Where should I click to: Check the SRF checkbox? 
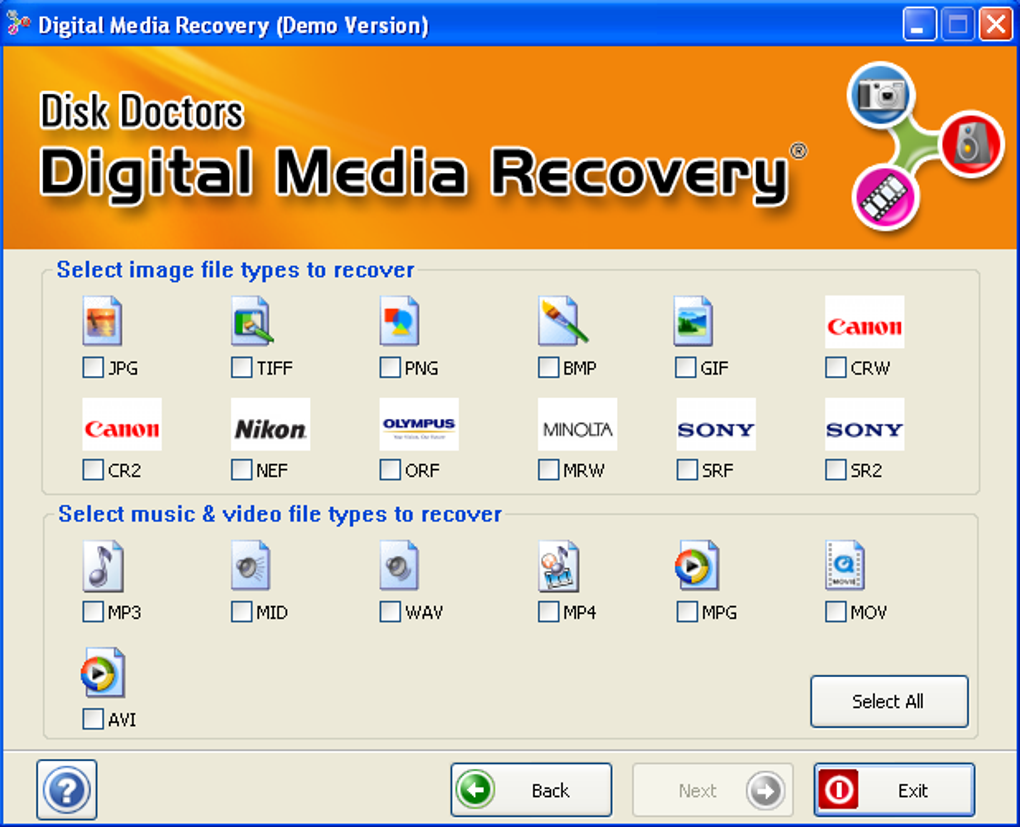(687, 470)
